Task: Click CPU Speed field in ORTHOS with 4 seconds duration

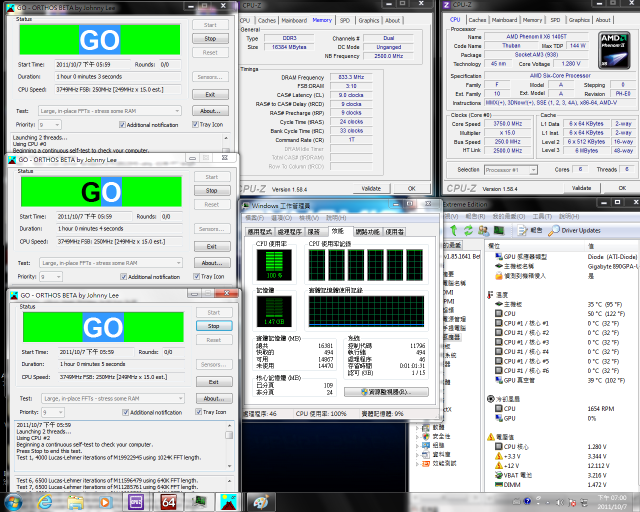Action: (120, 242)
